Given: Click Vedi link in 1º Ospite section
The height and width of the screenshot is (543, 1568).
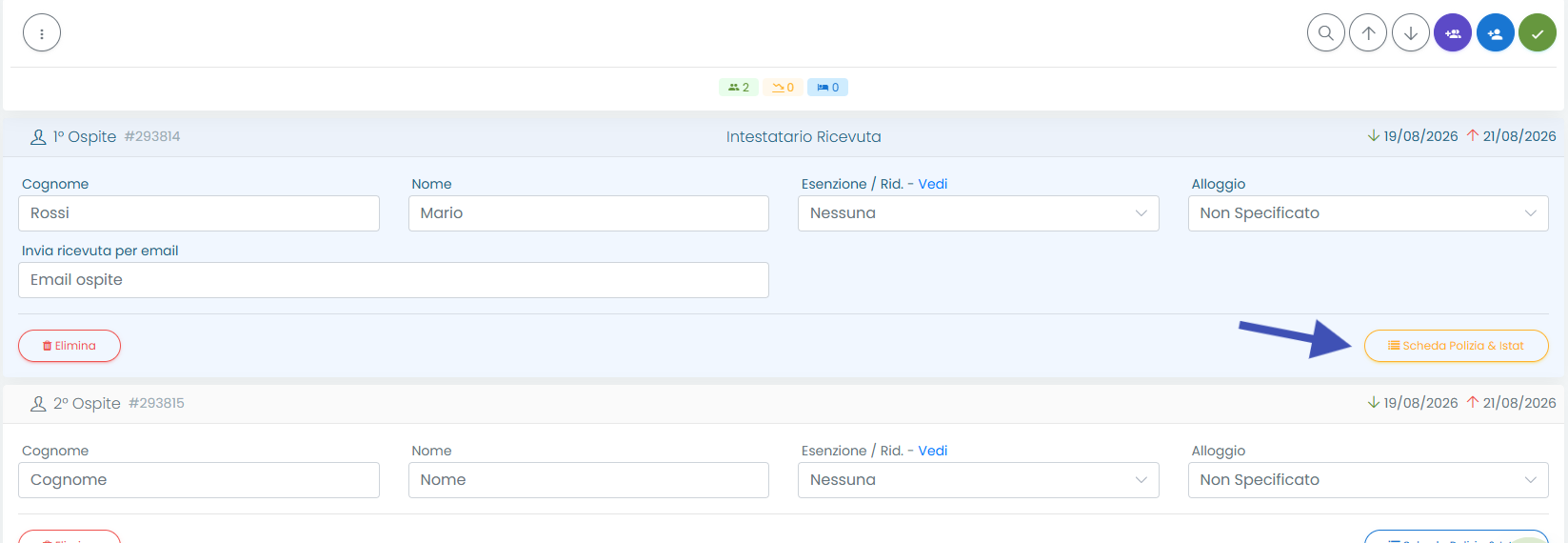Looking at the screenshot, I should pyautogui.click(x=933, y=184).
